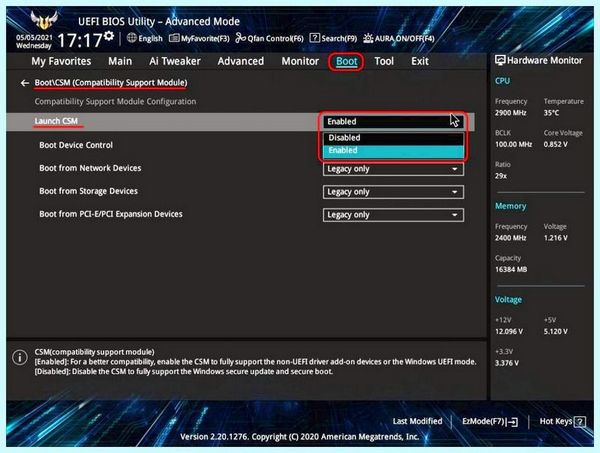Switch to My Favorites tab
This screenshot has height=453, width=600.
[61, 61]
